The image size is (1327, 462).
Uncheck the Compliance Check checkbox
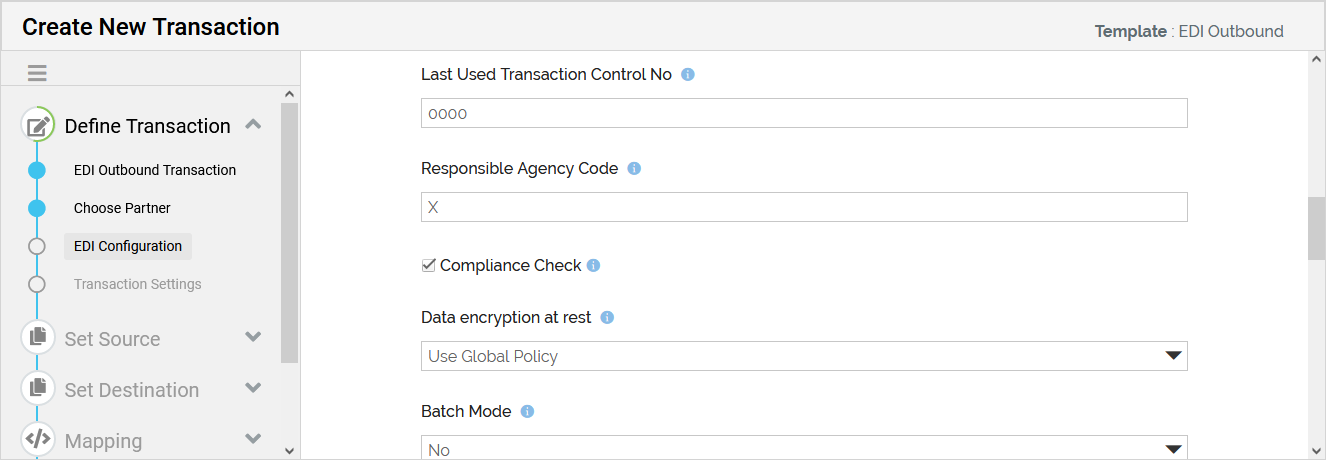tap(429, 265)
